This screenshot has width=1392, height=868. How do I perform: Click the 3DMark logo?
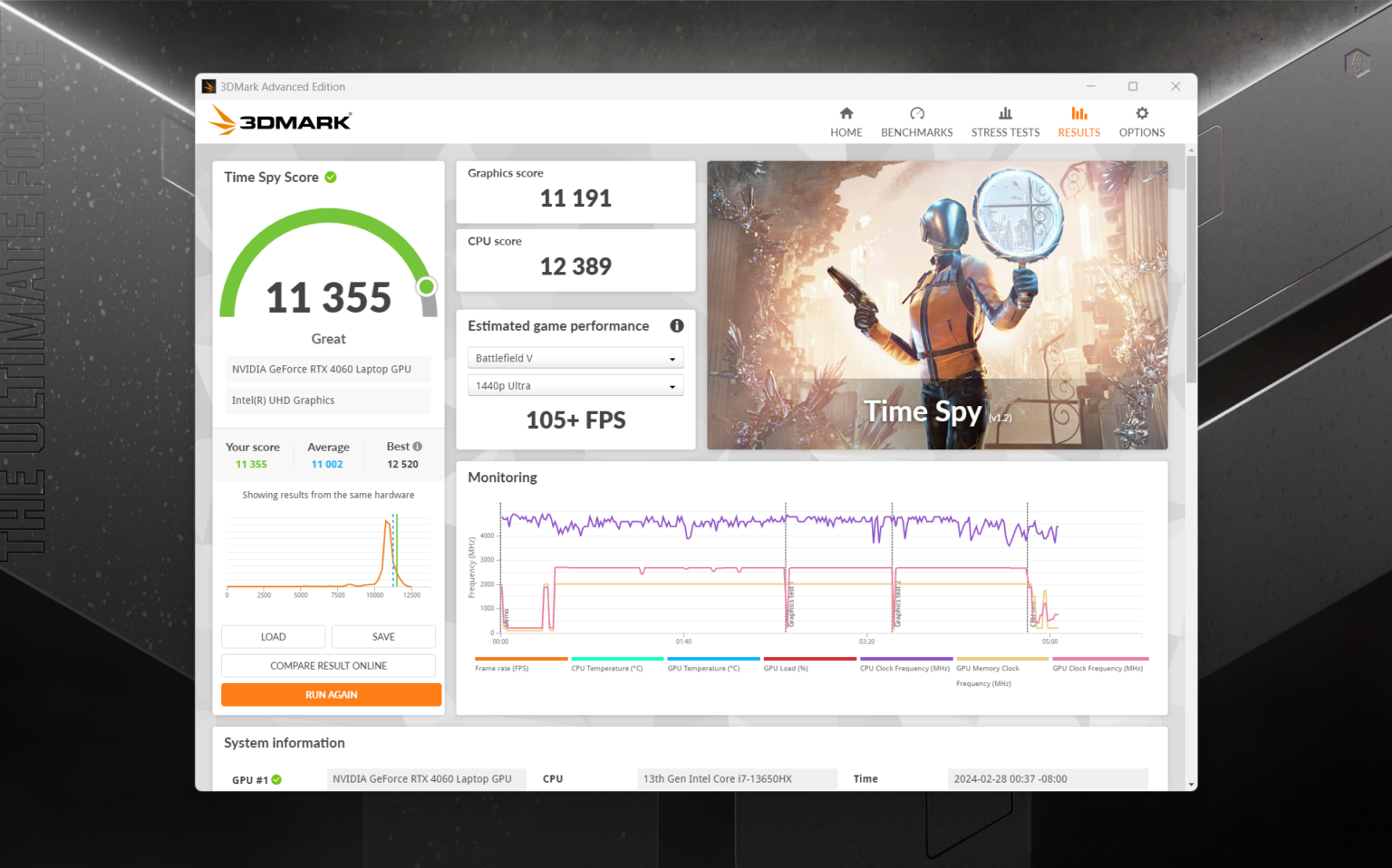[x=281, y=121]
